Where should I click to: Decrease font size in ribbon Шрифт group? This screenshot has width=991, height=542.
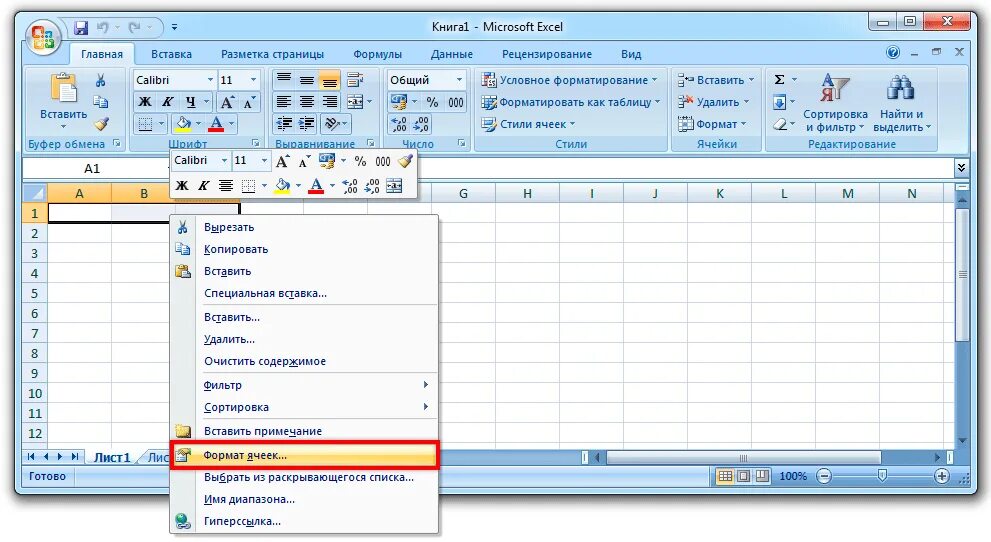pos(248,102)
